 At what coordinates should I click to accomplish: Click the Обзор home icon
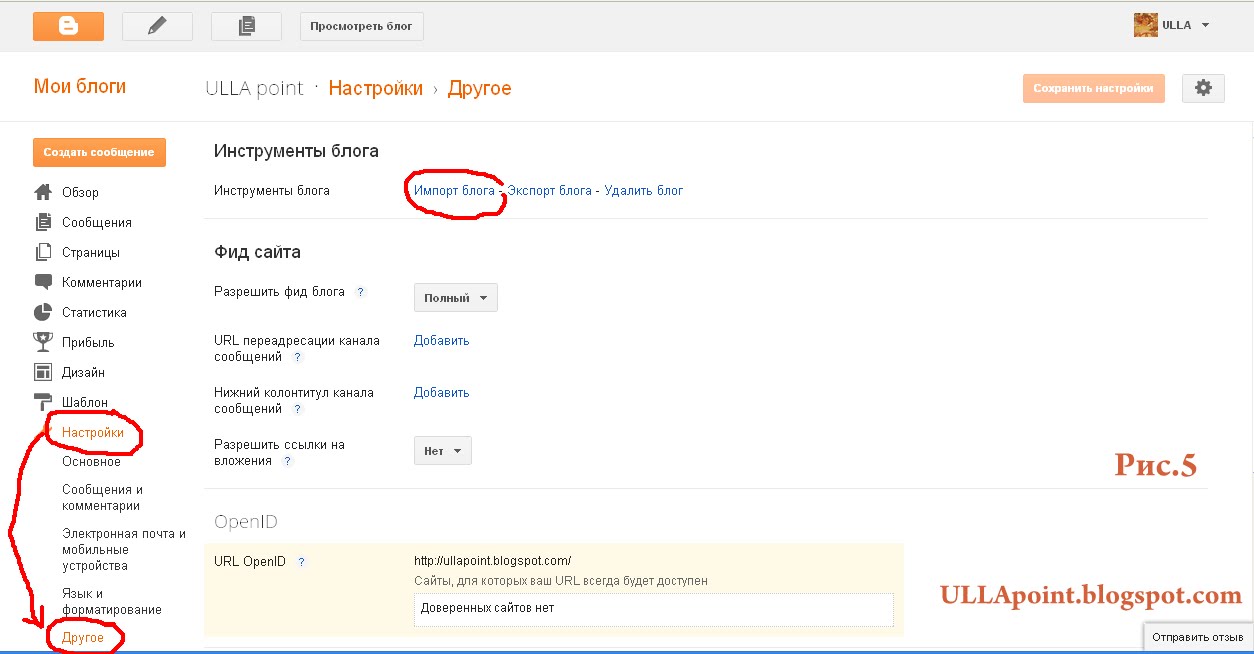click(43, 192)
